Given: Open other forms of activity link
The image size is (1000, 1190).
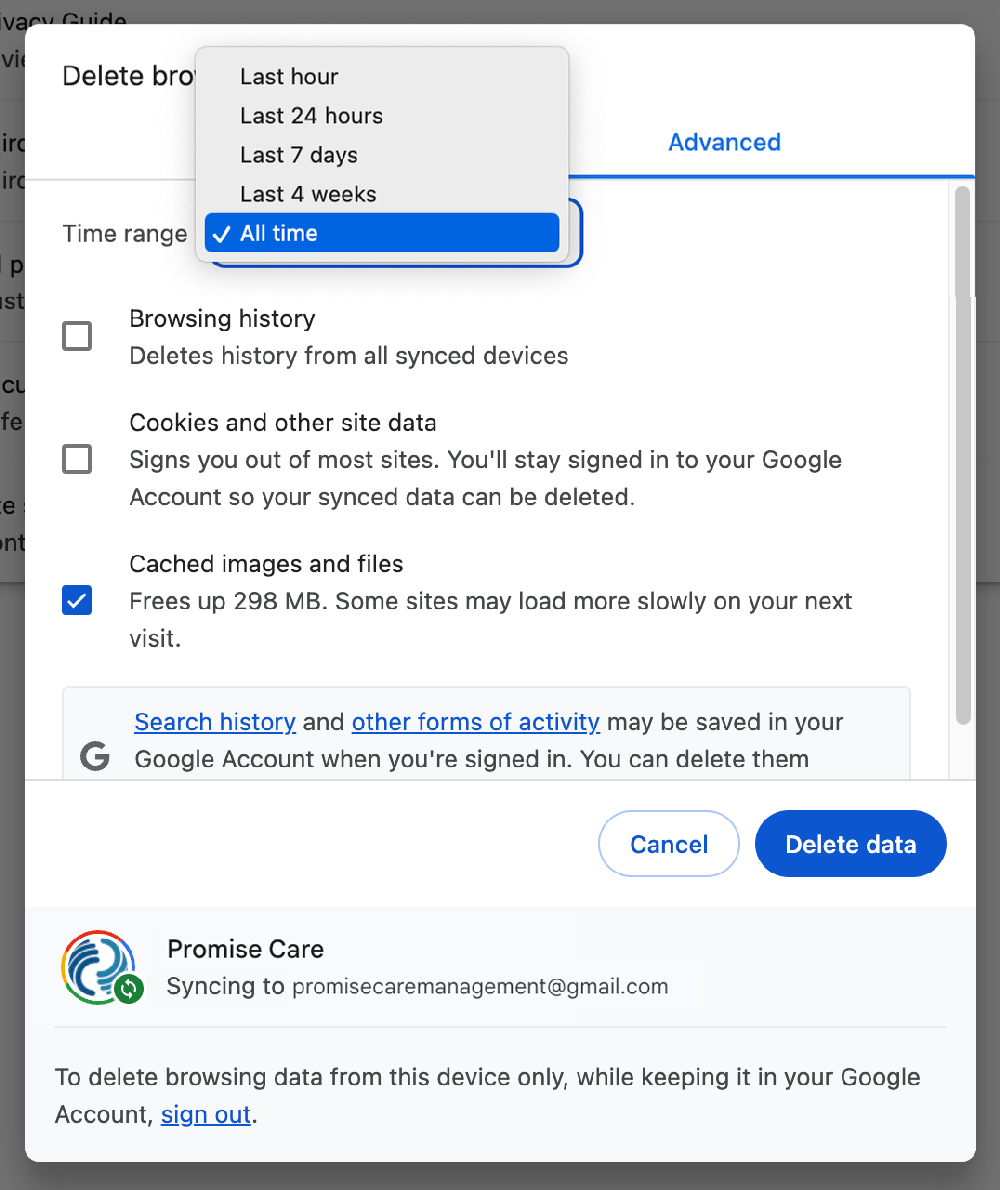Looking at the screenshot, I should (x=475, y=722).
